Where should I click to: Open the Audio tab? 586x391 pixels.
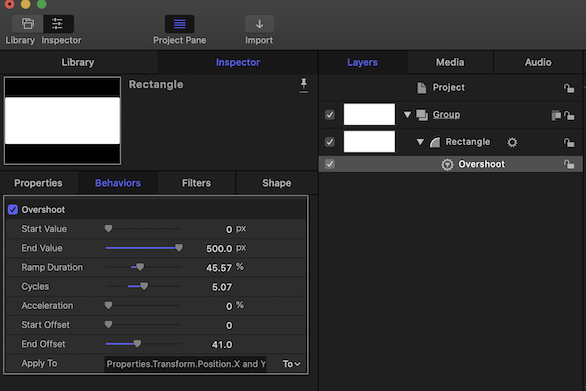(x=538, y=62)
